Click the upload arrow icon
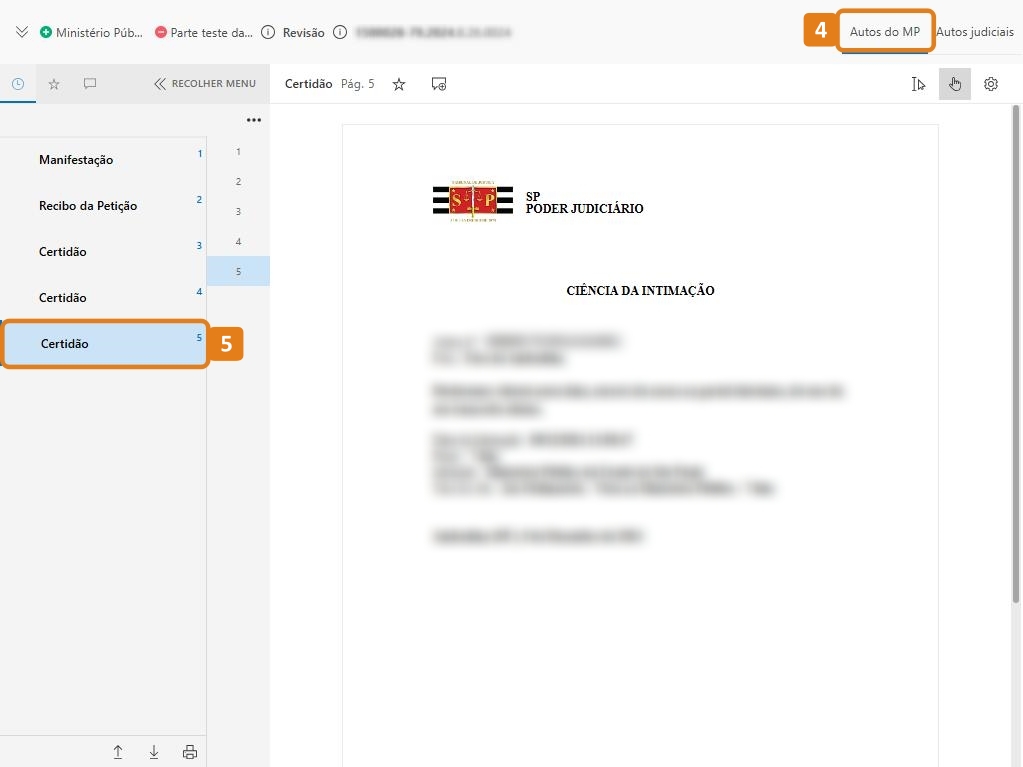Screen dimensions: 1023x767 pyautogui.click(x=118, y=752)
